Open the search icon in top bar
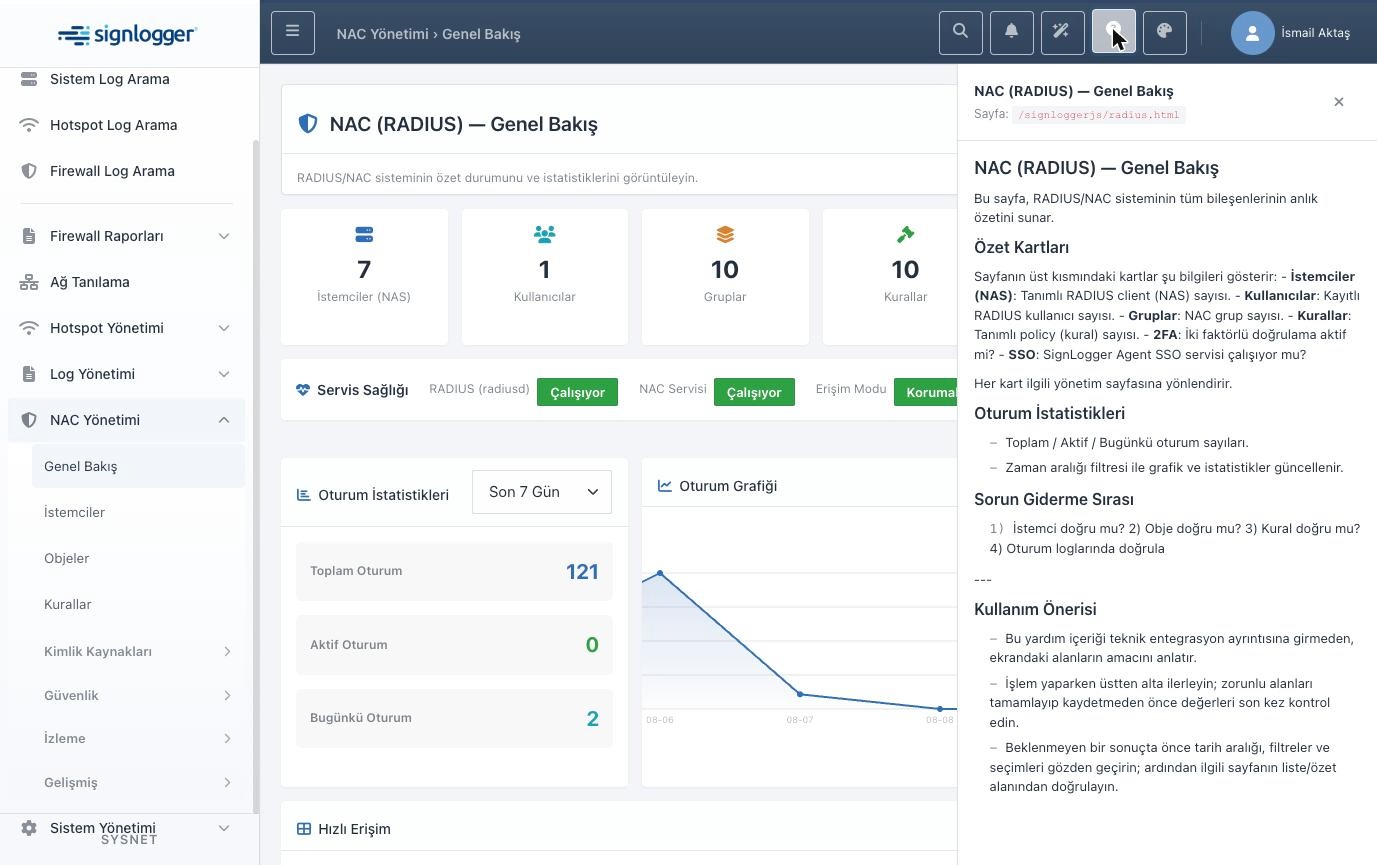This screenshot has width=1377, height=865. tap(960, 32)
